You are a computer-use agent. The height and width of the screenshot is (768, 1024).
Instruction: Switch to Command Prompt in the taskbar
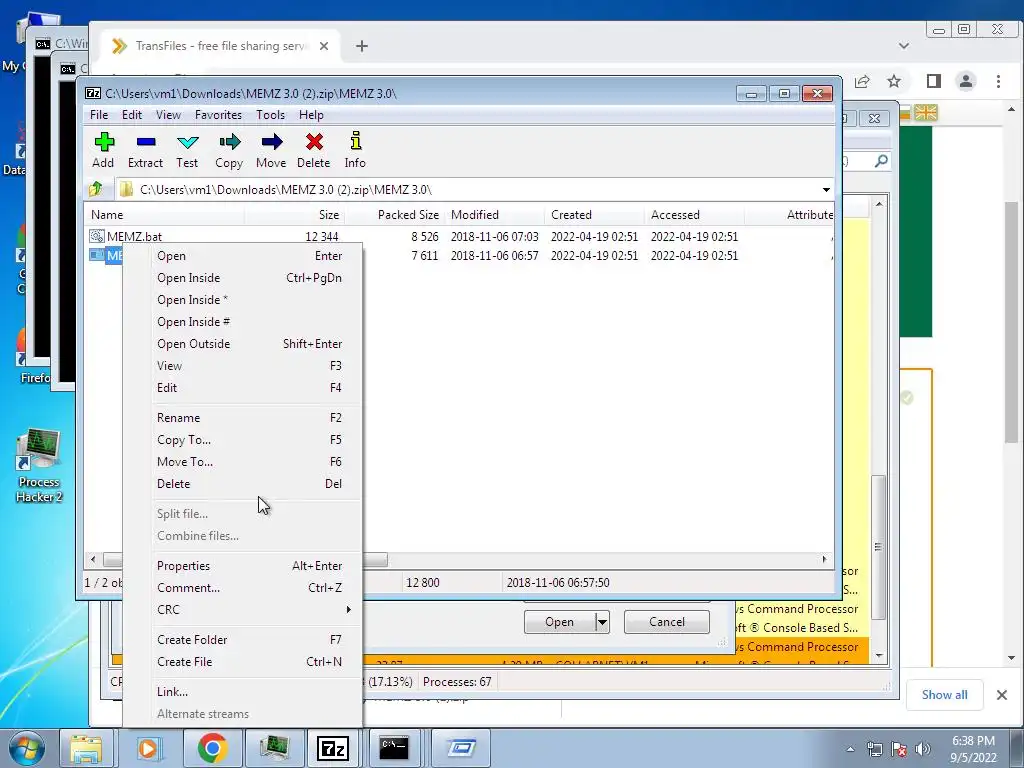[x=394, y=748]
